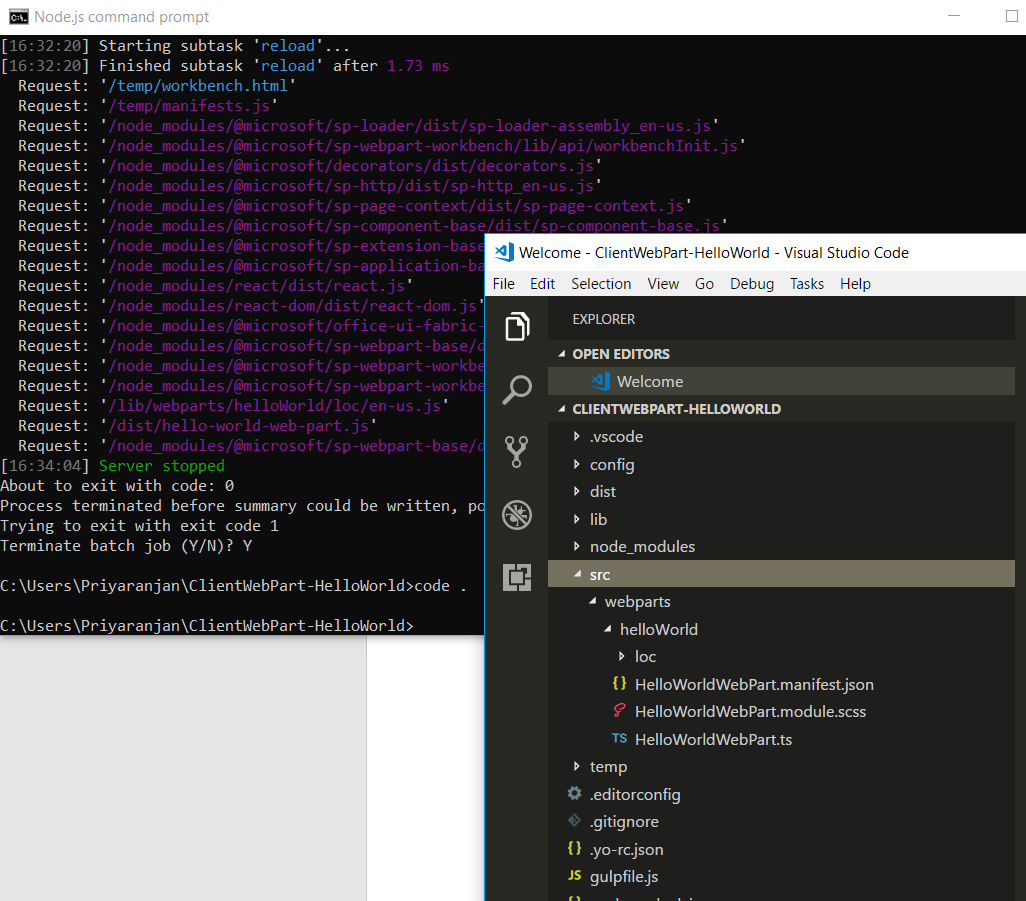Open HelloWorldWebPart.module.scss file

point(750,712)
